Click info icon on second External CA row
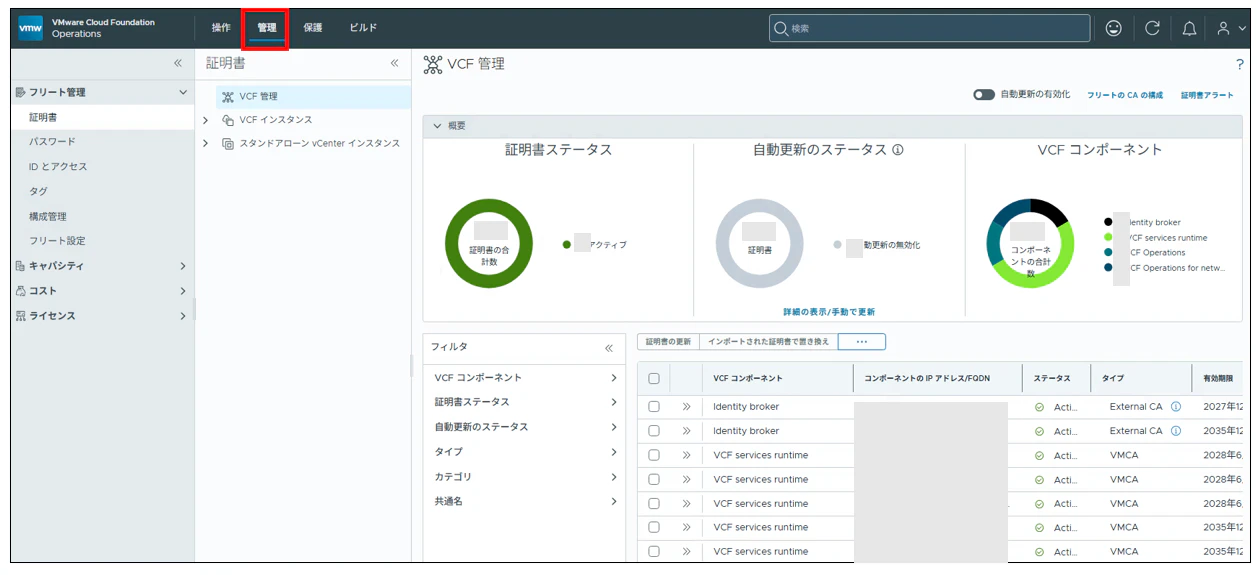The height and width of the screenshot is (575, 1257). pos(1176,431)
